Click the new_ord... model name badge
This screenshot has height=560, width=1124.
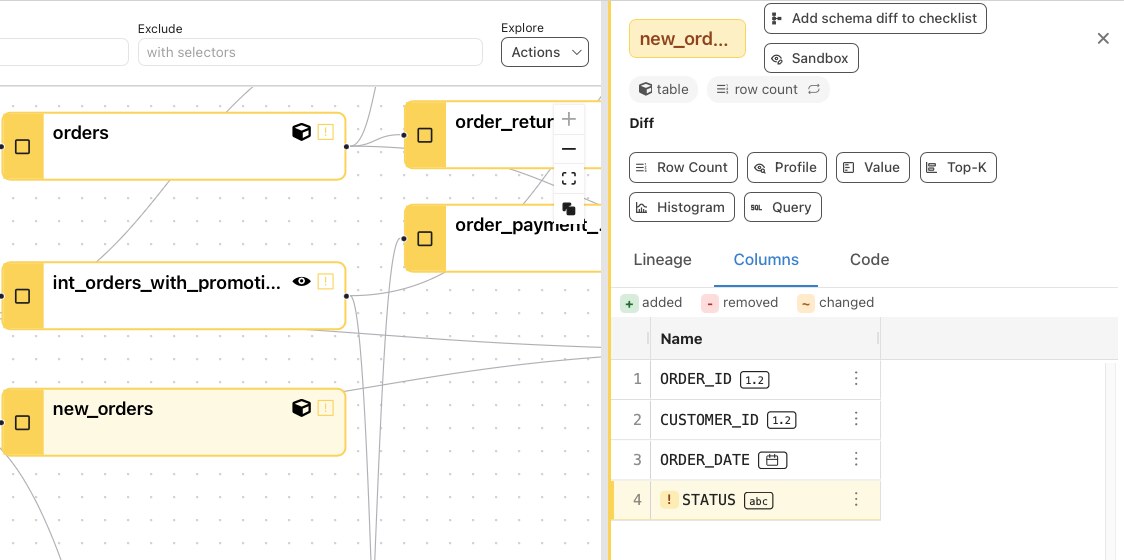pos(687,39)
